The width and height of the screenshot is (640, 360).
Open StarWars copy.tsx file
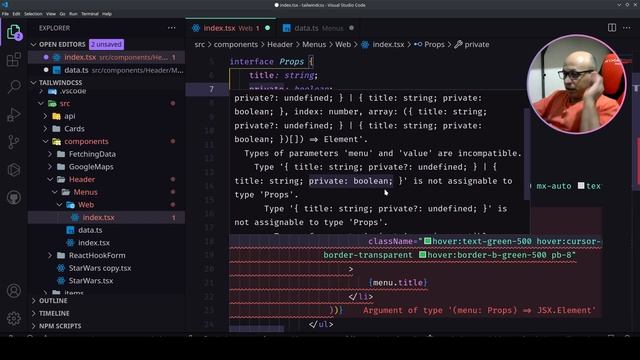coord(106,268)
